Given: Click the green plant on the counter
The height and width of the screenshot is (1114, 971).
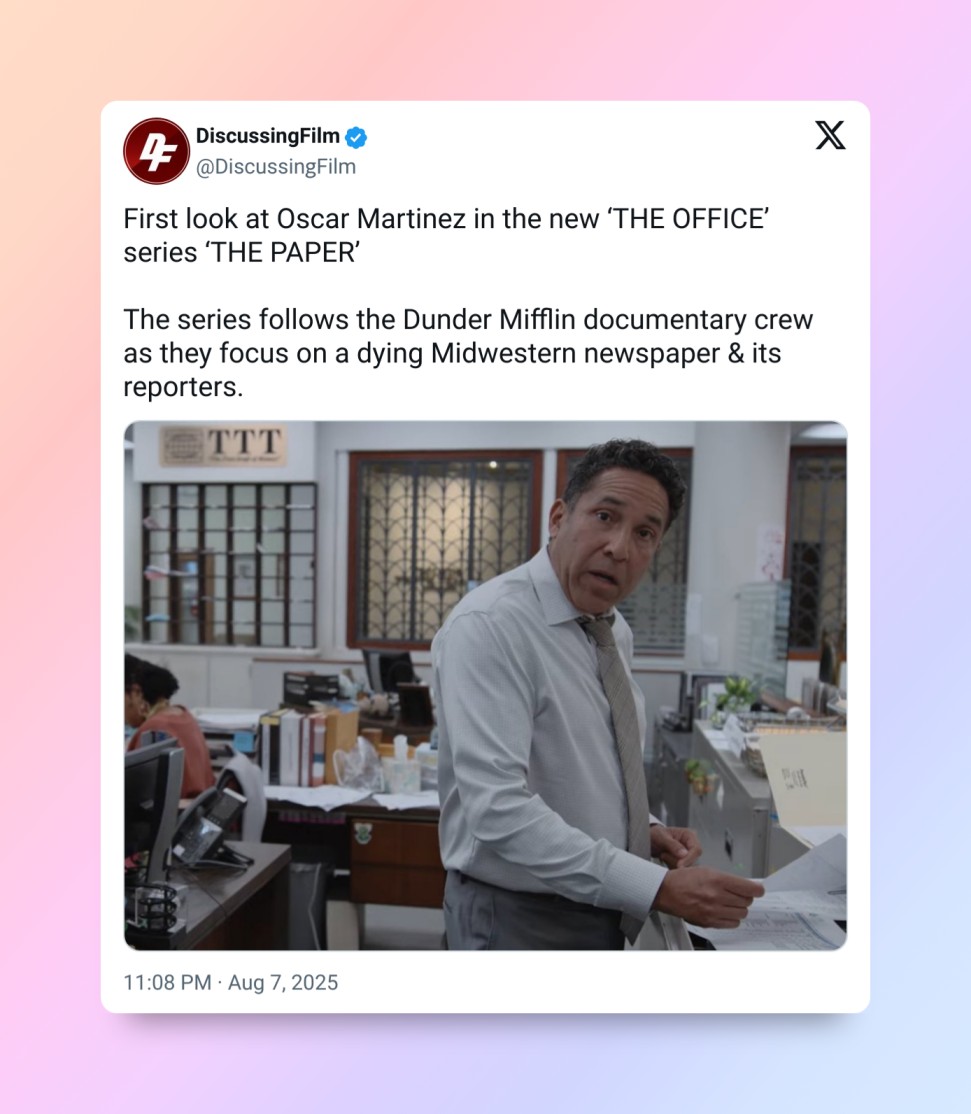Looking at the screenshot, I should coord(734,692).
